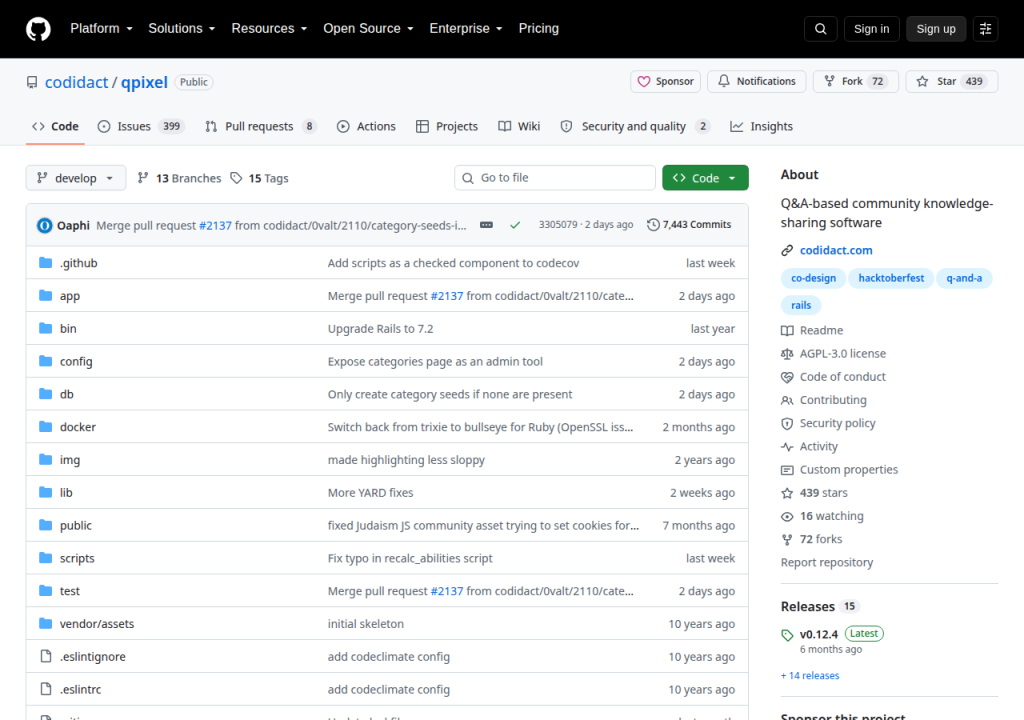Expand the Solutions menu
1024x720 pixels.
pos(182,29)
